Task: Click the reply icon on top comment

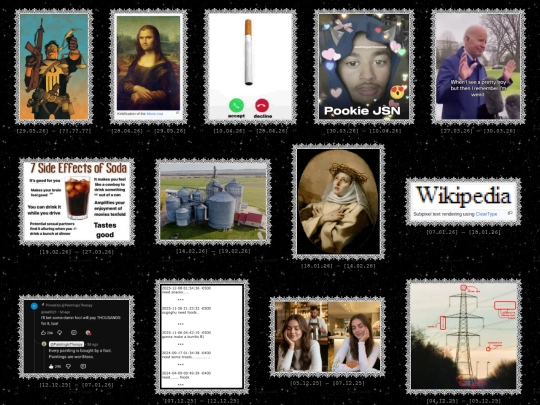Action: coord(74,333)
